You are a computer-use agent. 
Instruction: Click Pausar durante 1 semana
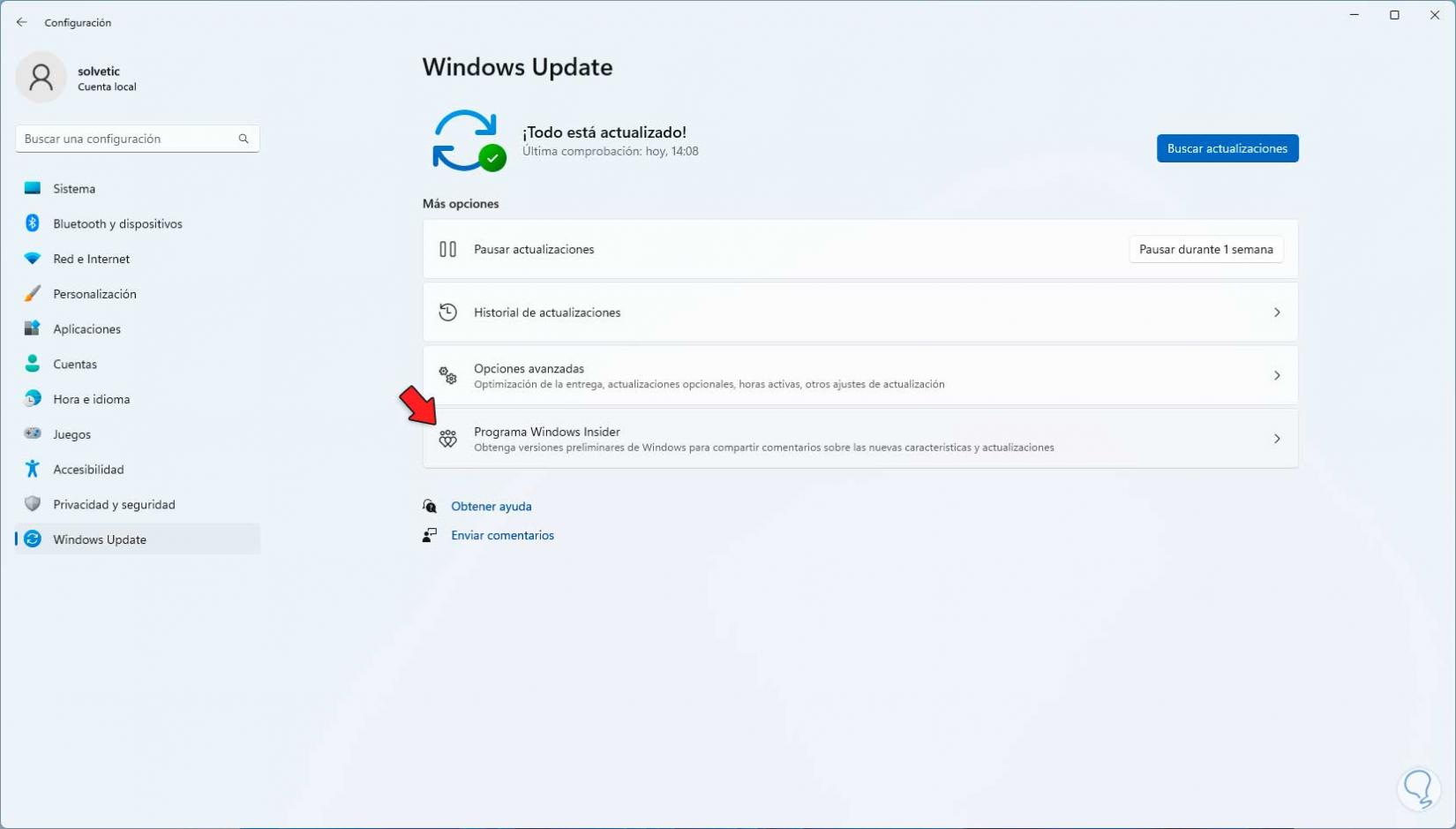point(1206,249)
